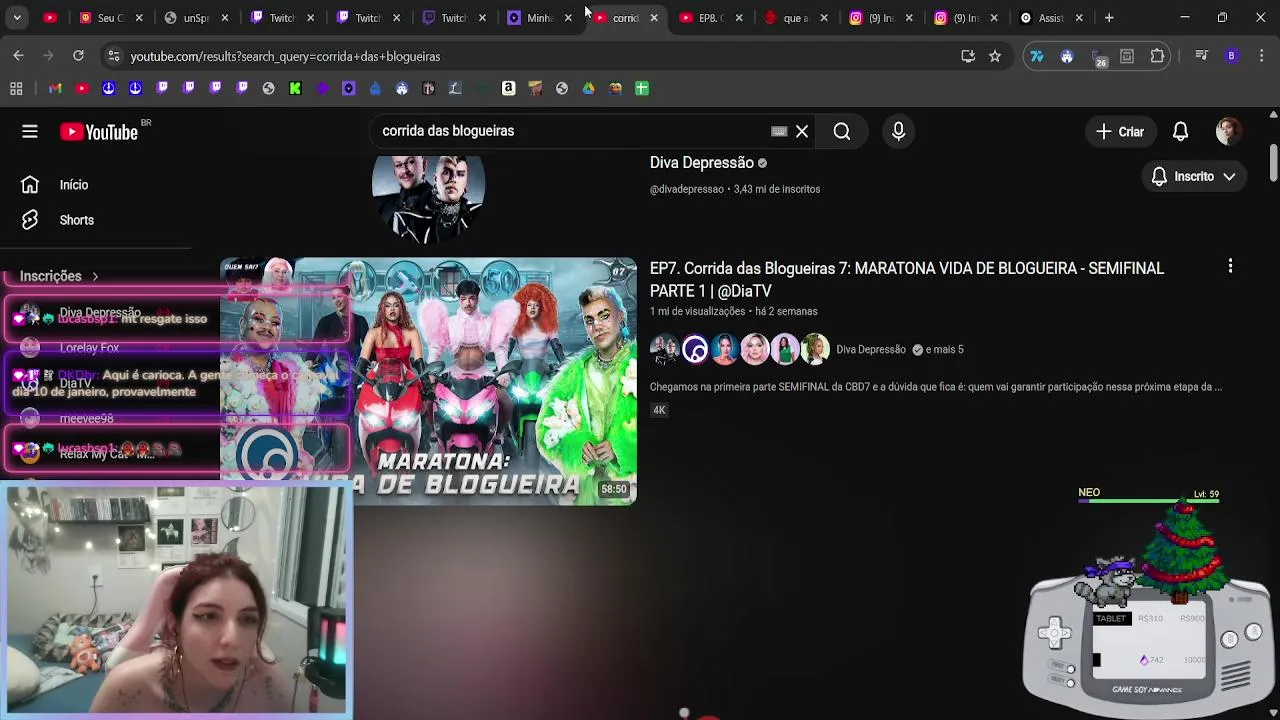Viewport: 1280px width, 720px height.
Task: Switch to the 'Assist' tab
Action: click(1050, 18)
